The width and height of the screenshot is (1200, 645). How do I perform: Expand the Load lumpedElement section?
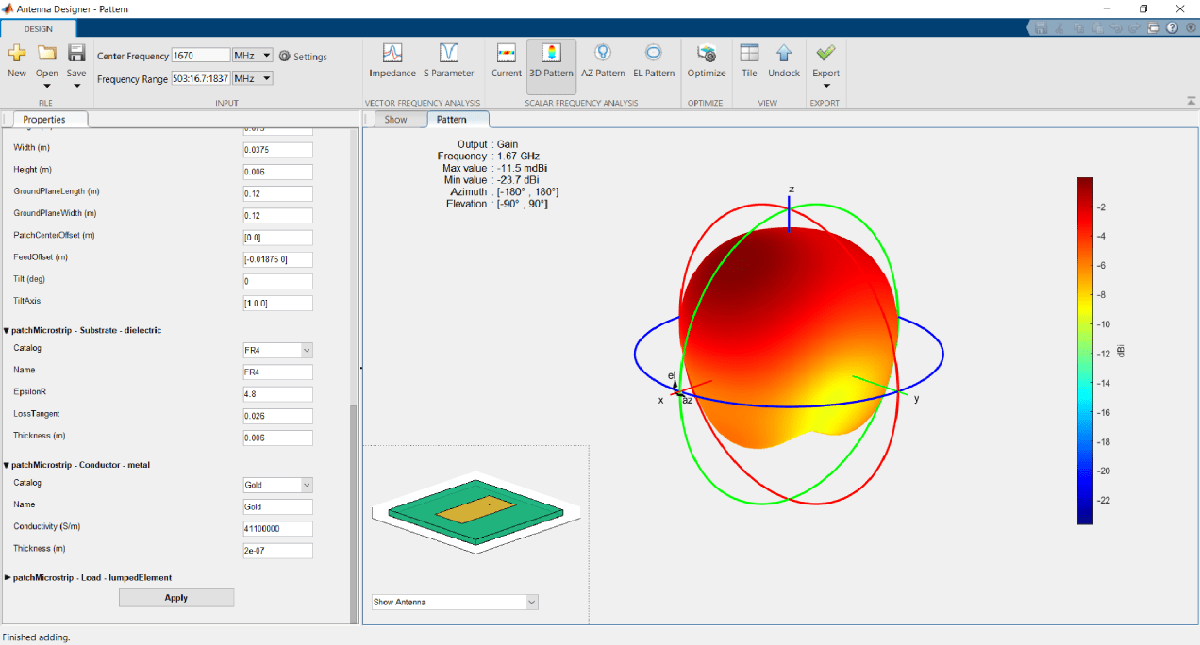tap(8, 577)
